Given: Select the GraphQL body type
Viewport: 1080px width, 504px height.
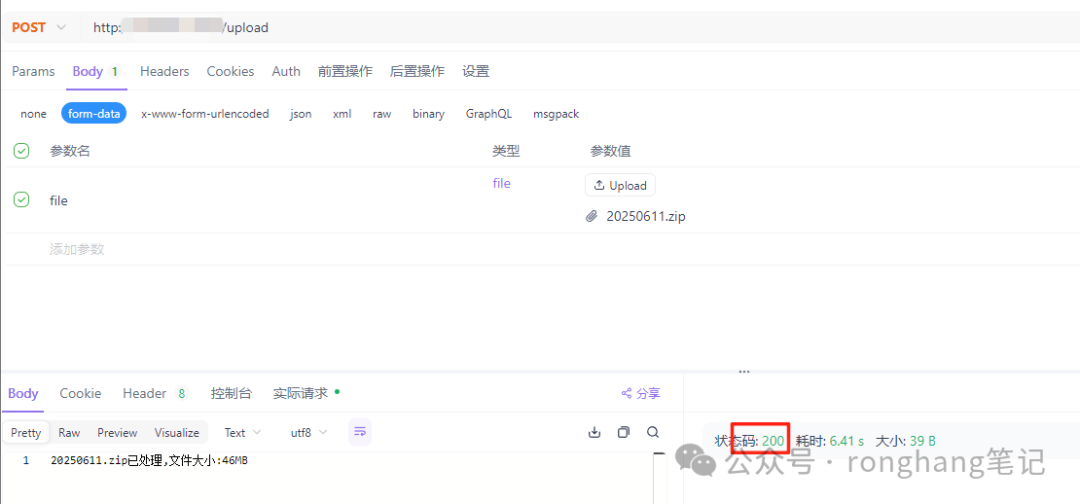Looking at the screenshot, I should tap(488, 114).
